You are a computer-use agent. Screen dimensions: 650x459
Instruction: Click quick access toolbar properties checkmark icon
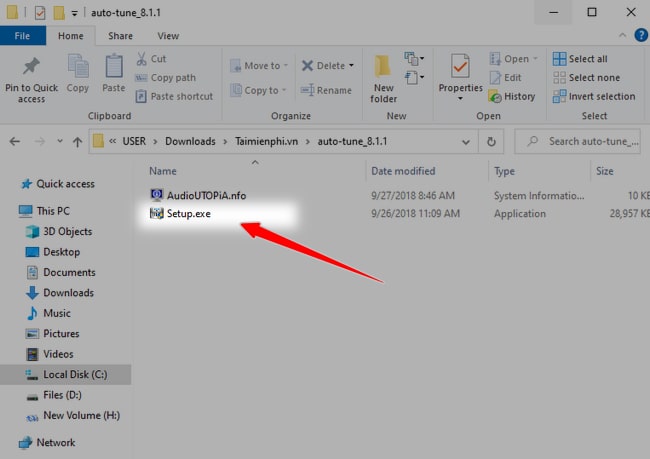point(40,13)
